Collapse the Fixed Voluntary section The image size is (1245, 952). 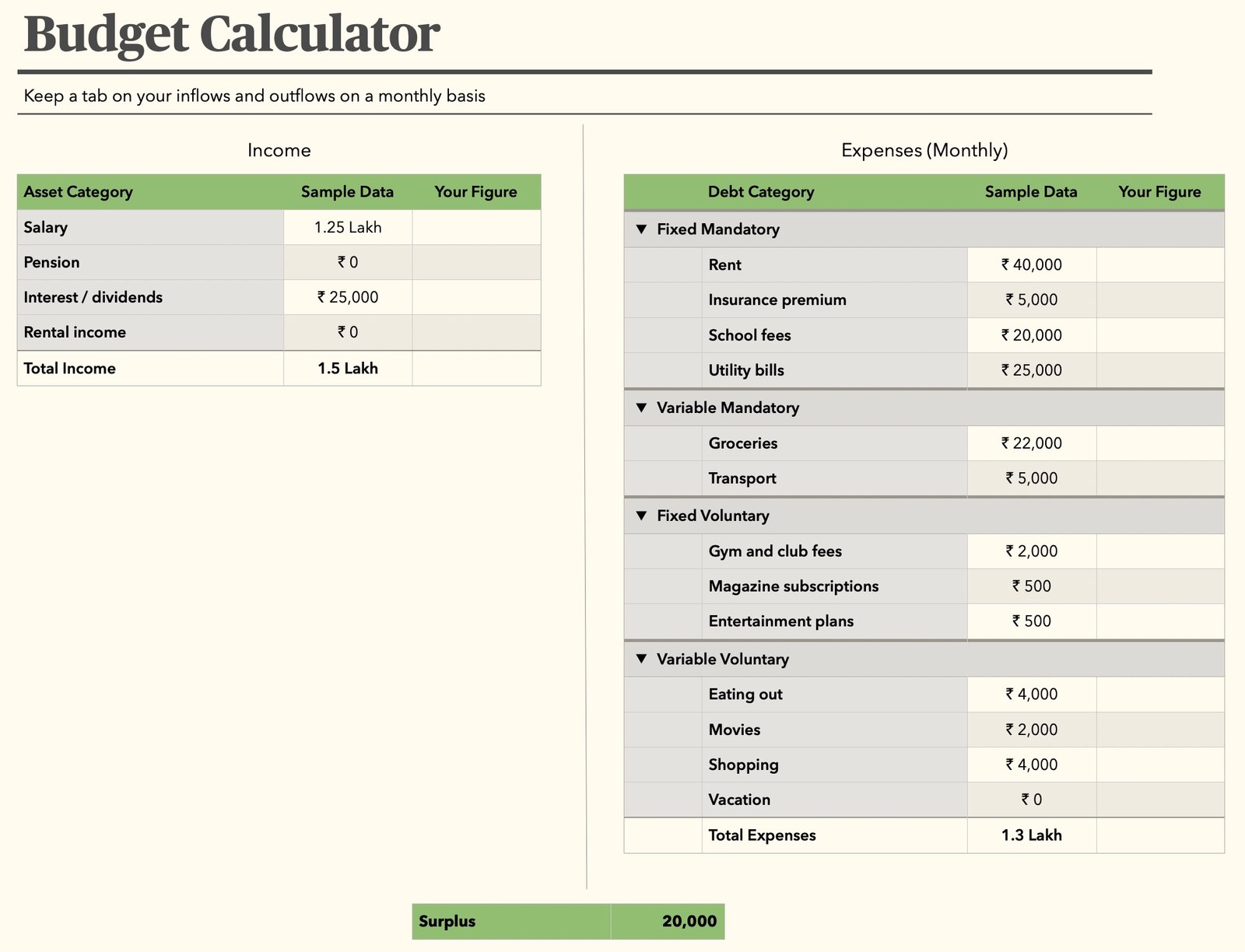[x=641, y=515]
